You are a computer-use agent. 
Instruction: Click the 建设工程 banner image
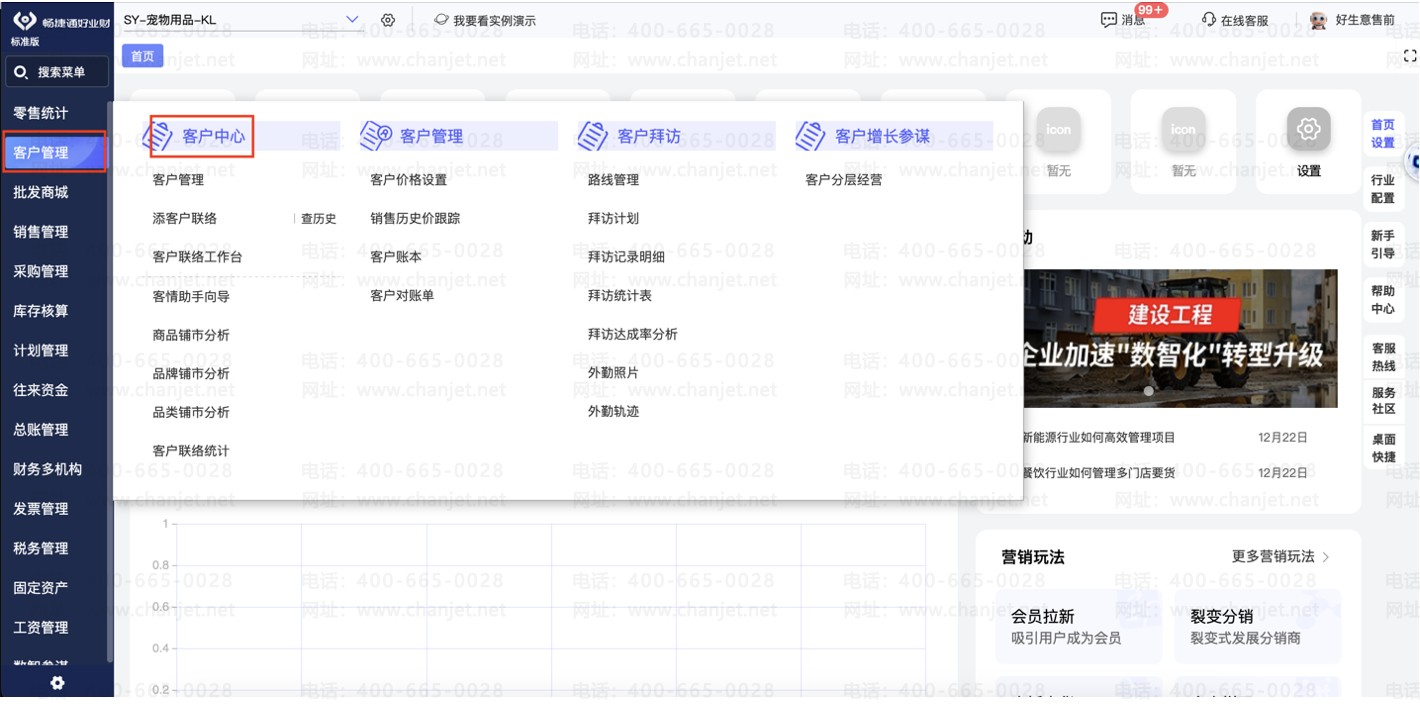point(1179,338)
